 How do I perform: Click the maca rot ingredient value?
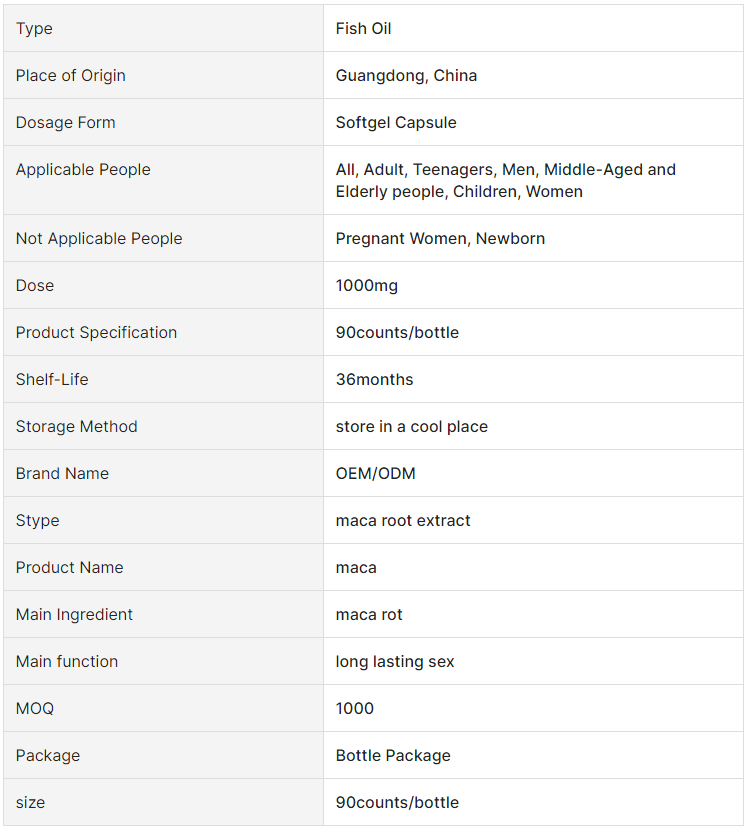pos(369,615)
